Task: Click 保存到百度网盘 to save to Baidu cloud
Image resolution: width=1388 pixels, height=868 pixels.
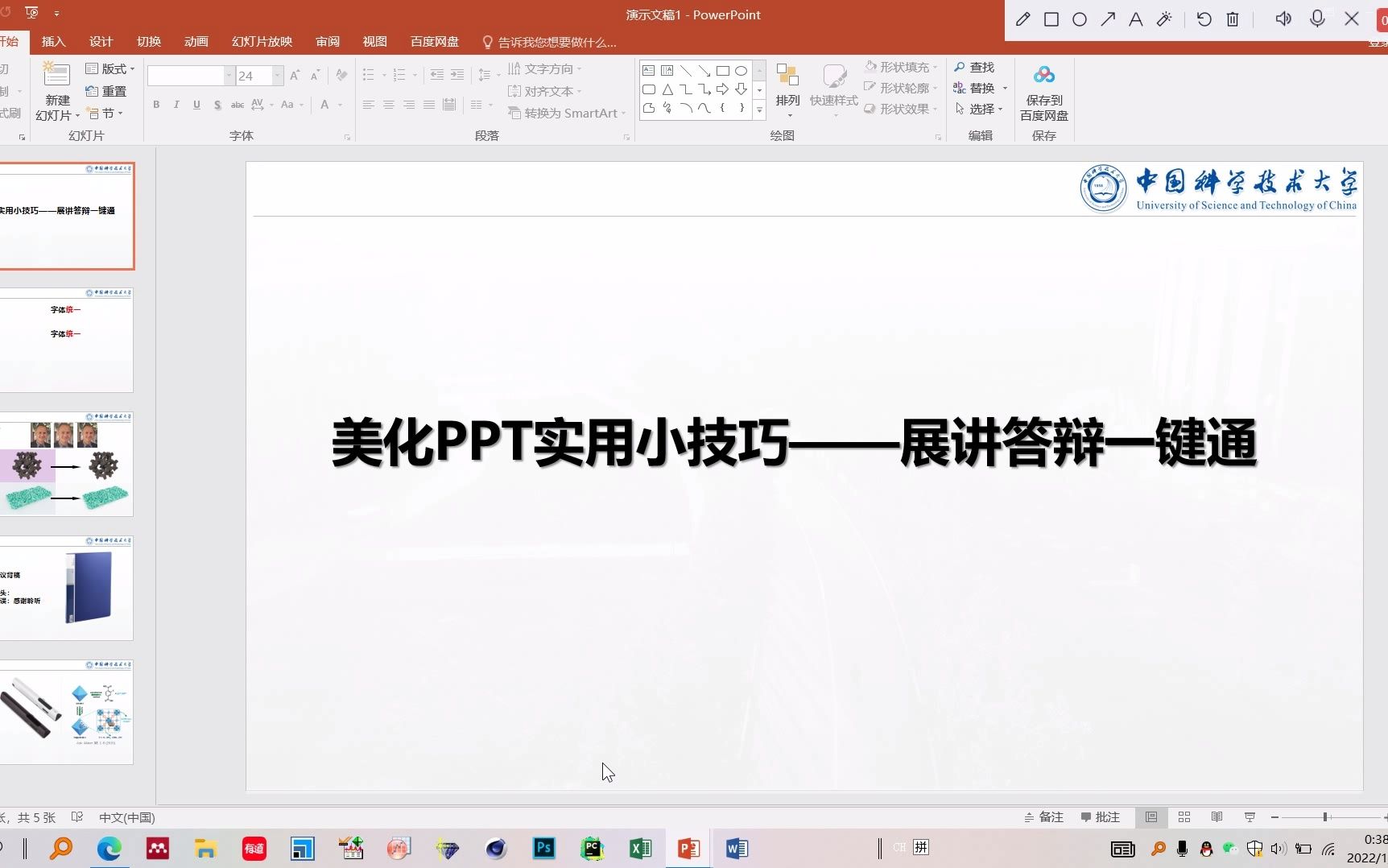Action: click(1043, 90)
